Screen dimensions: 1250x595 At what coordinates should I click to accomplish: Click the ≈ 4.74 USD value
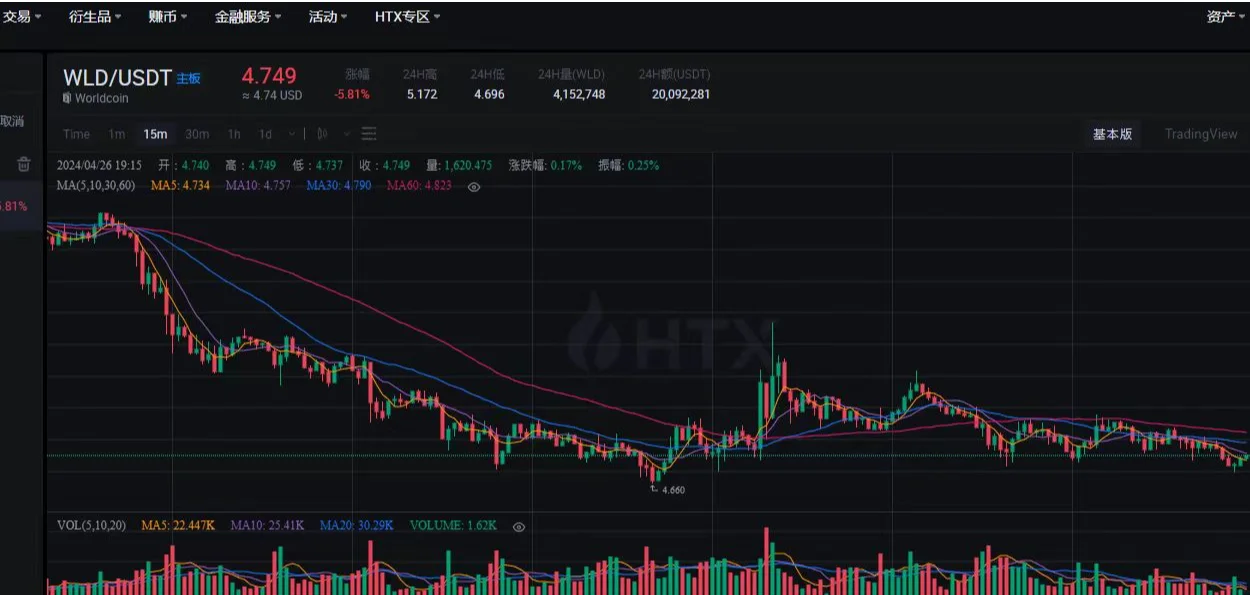272,96
